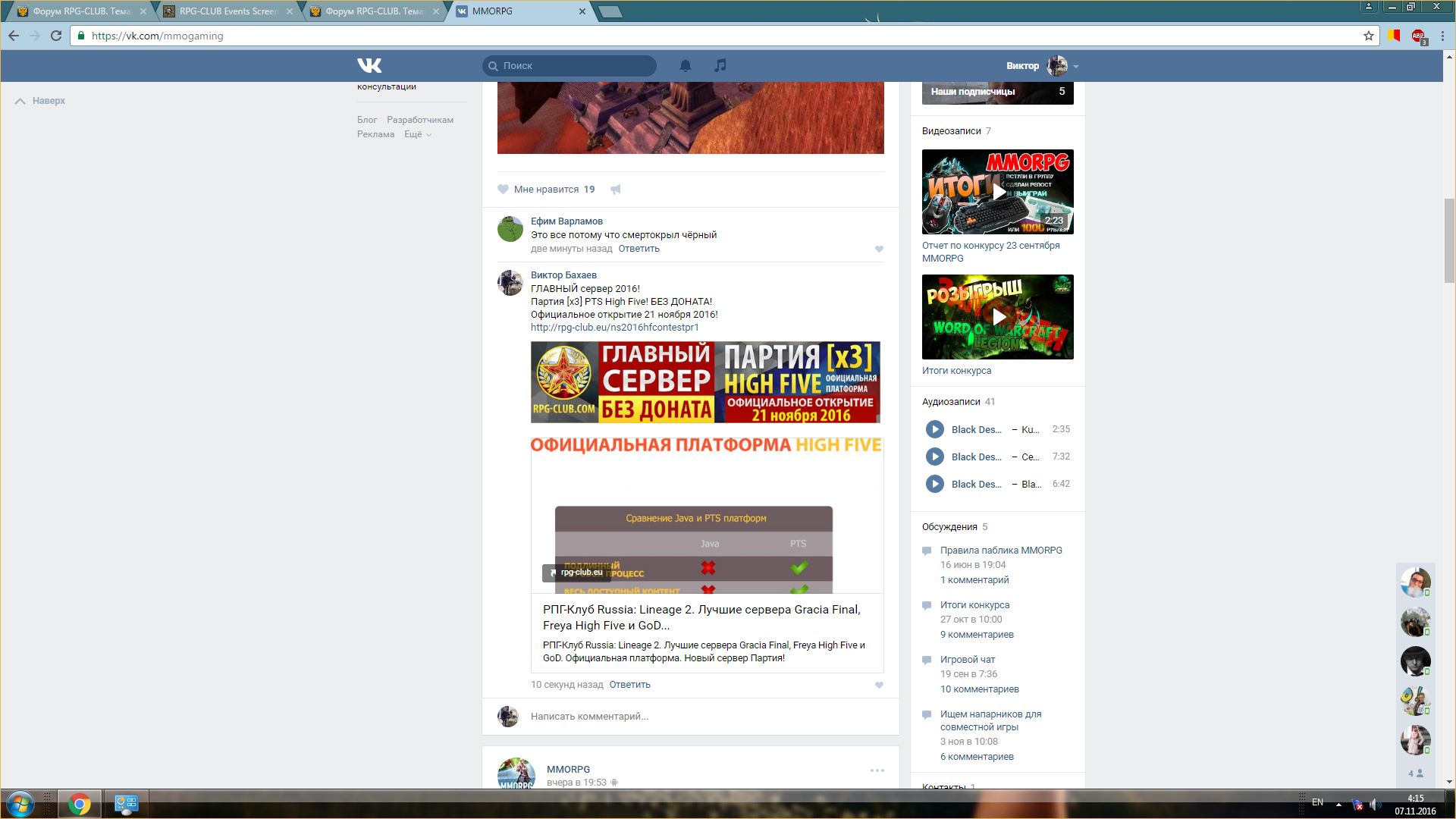Open the MMORPG group post author link
Viewport: 1456px width, 819px height.
[x=568, y=769]
